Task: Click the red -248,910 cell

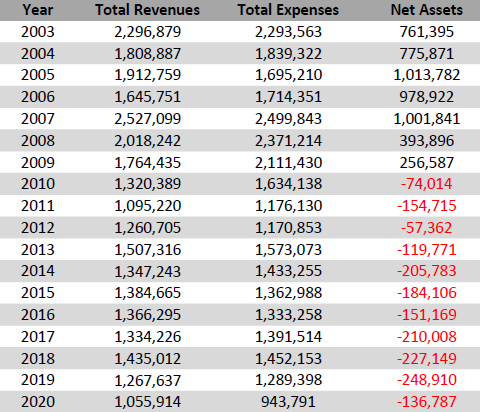Action: (x=427, y=380)
